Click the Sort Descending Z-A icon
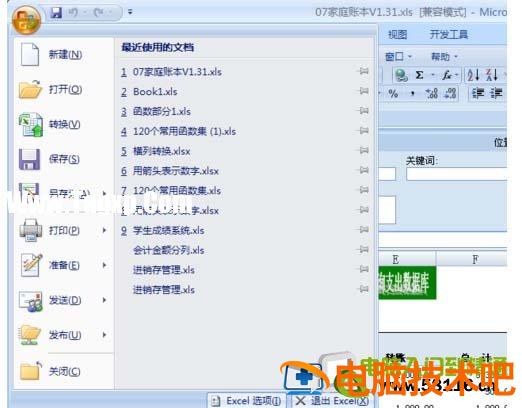 point(492,75)
